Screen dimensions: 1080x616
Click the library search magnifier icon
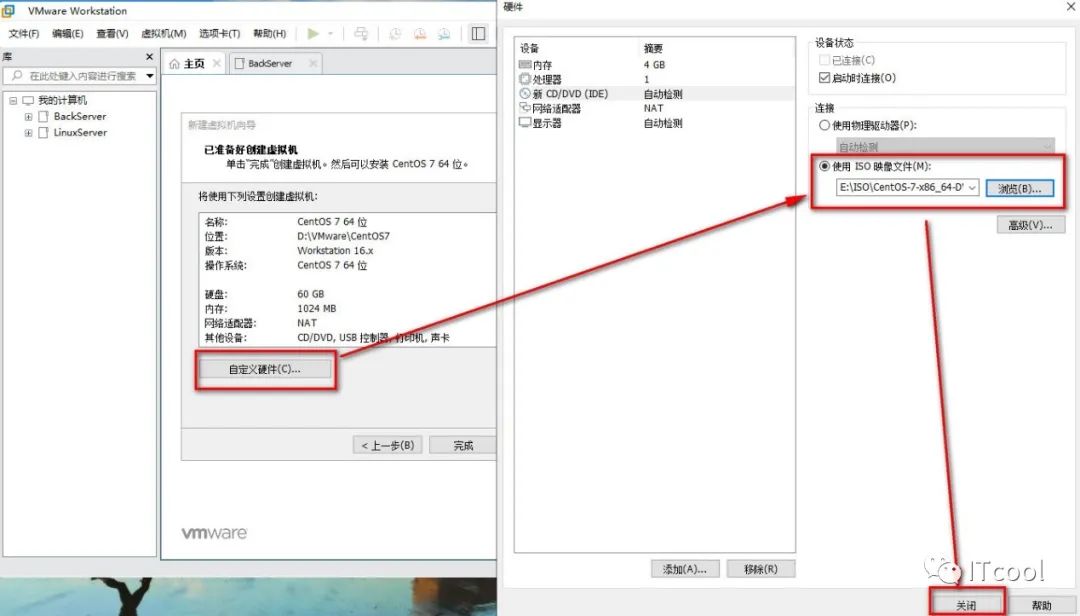coord(17,75)
